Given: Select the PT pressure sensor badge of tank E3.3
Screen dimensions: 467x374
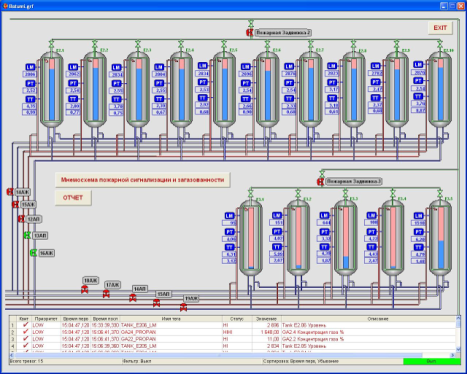Looking at the screenshot, I should coord(324,232).
